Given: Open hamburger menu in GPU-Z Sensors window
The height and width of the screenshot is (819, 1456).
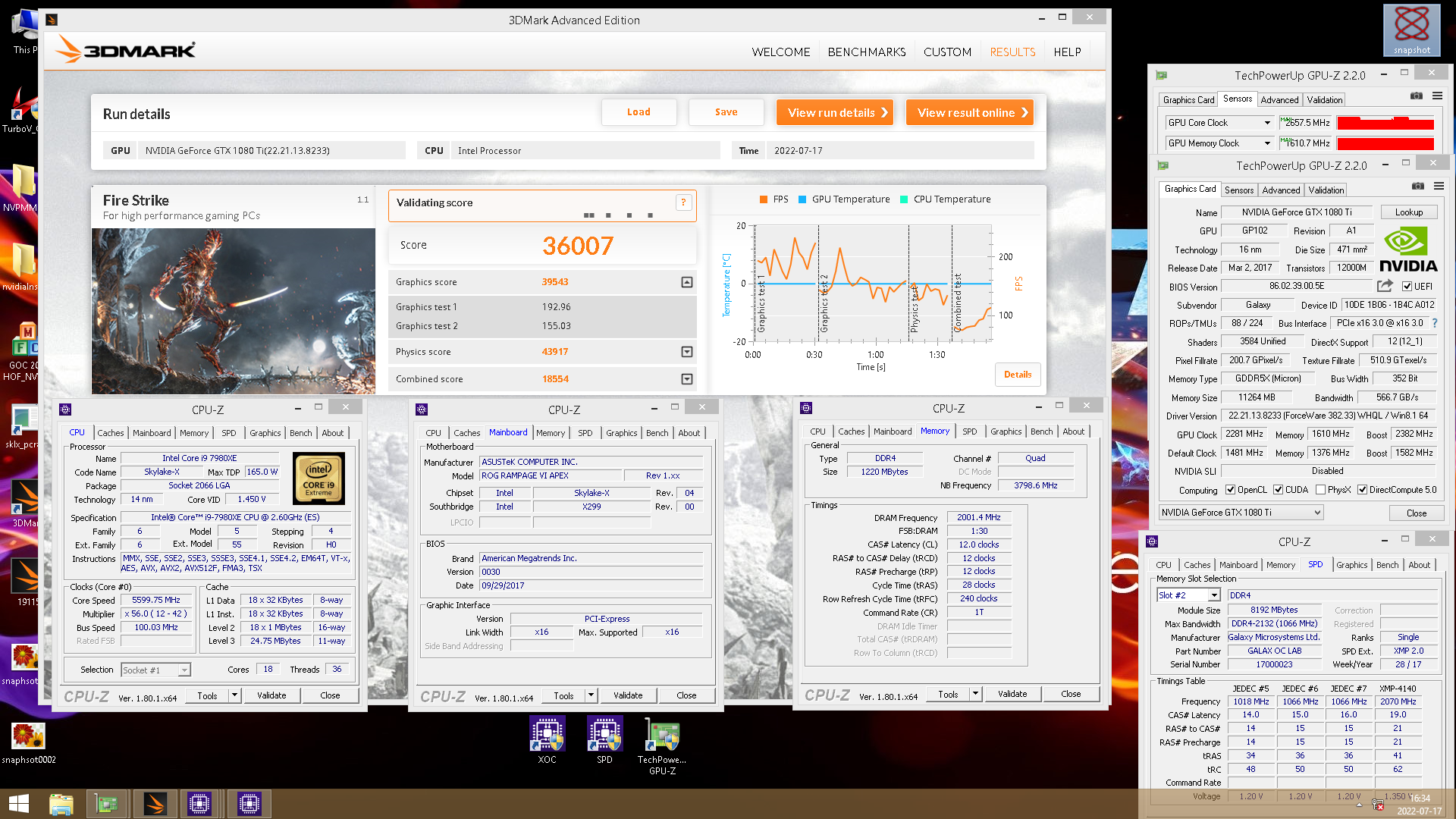Looking at the screenshot, I should pos(1437,96).
